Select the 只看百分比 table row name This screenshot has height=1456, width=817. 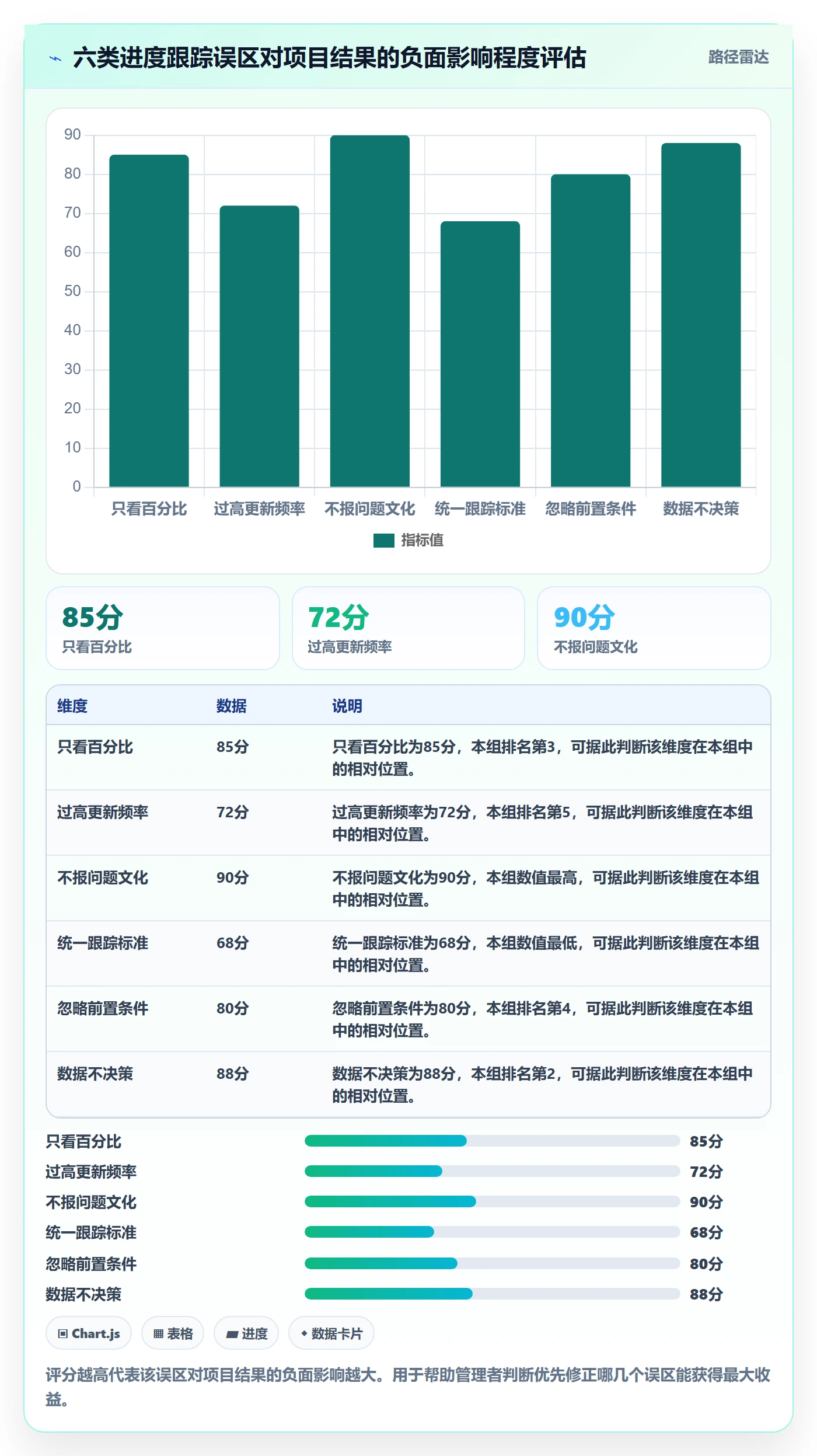tap(95, 747)
